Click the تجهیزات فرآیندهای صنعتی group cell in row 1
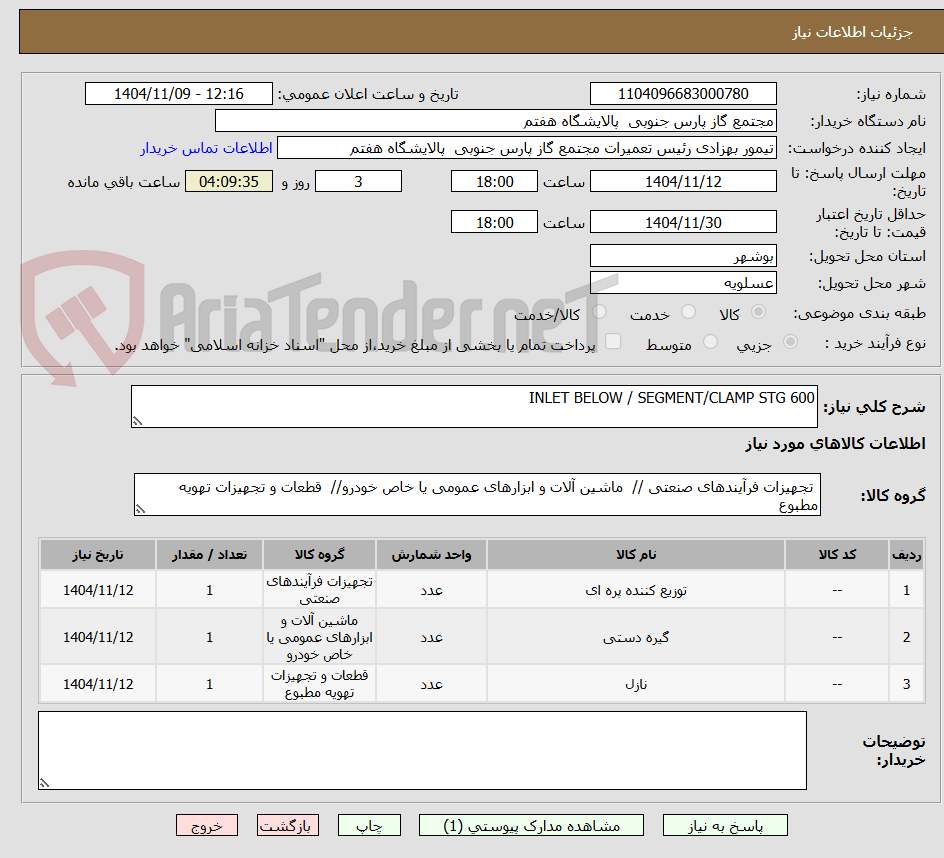Image resolution: width=944 pixels, height=858 pixels. (319, 590)
